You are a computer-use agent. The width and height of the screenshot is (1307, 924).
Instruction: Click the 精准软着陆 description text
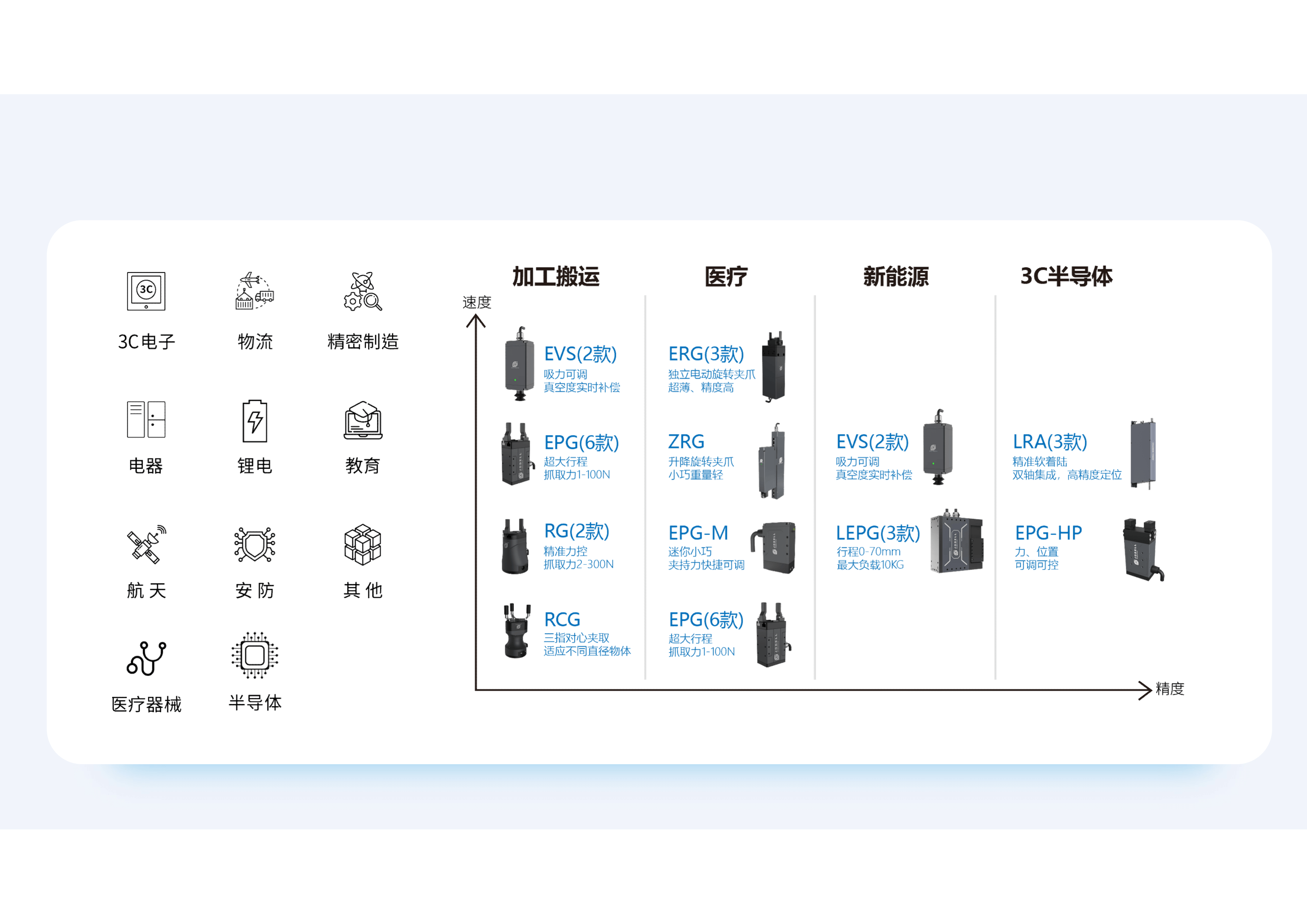pyautogui.click(x=1039, y=462)
